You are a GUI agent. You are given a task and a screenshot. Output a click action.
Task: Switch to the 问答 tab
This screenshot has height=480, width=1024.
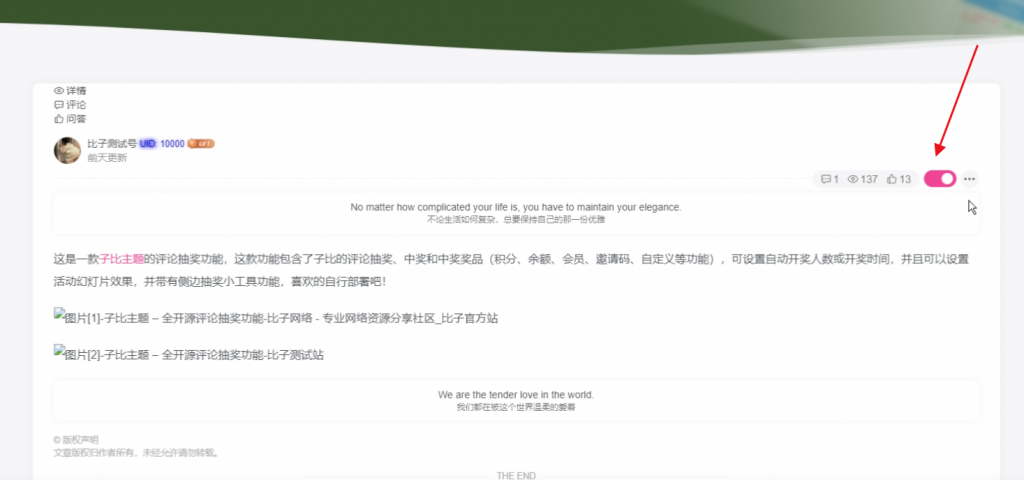[x=70, y=119]
